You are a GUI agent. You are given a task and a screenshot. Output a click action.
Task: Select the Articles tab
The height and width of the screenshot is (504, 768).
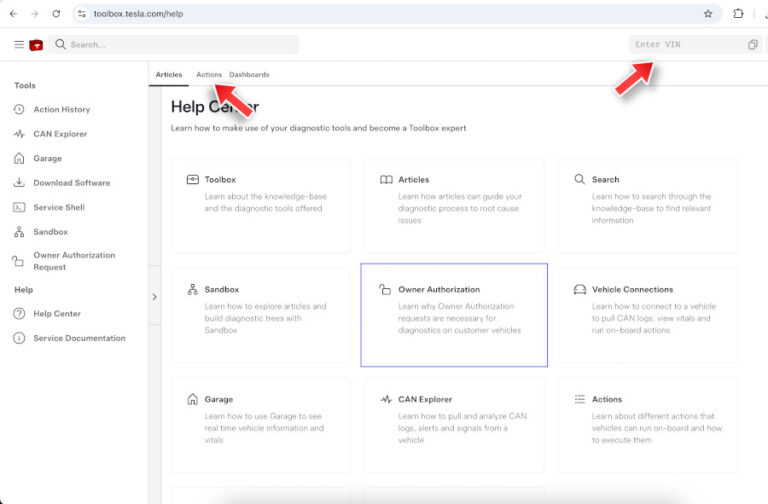(x=169, y=75)
